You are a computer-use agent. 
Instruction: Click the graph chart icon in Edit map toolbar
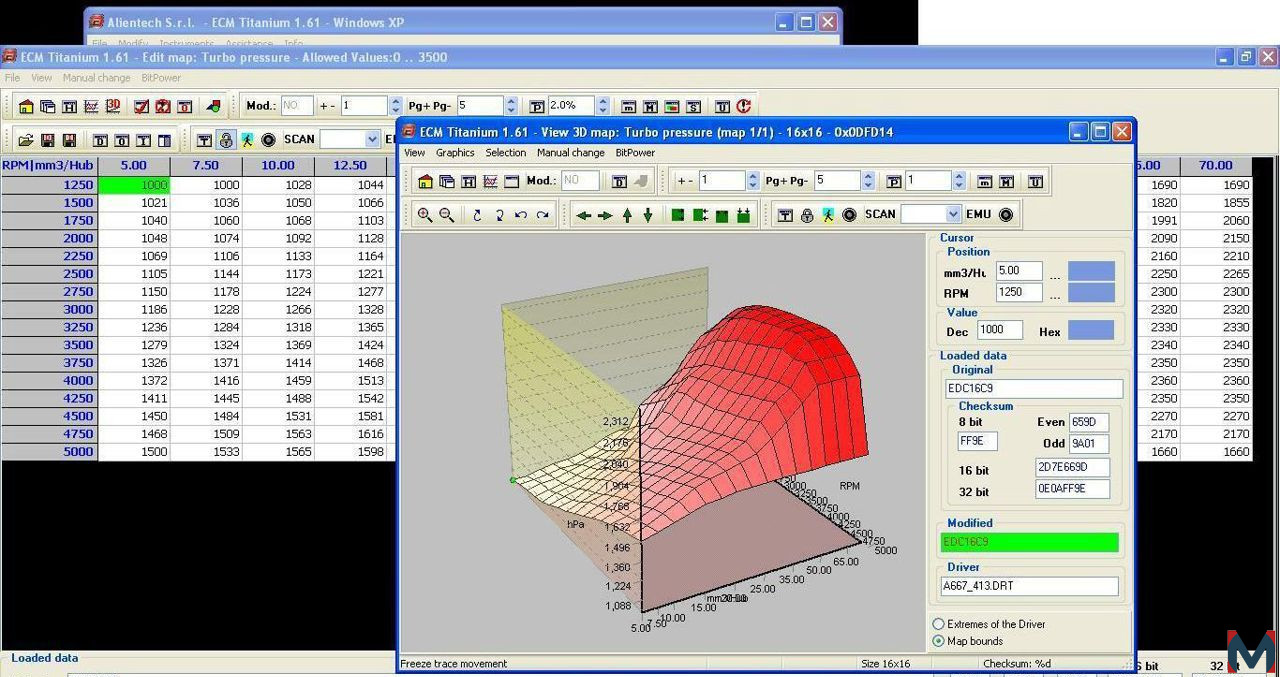tap(92, 106)
